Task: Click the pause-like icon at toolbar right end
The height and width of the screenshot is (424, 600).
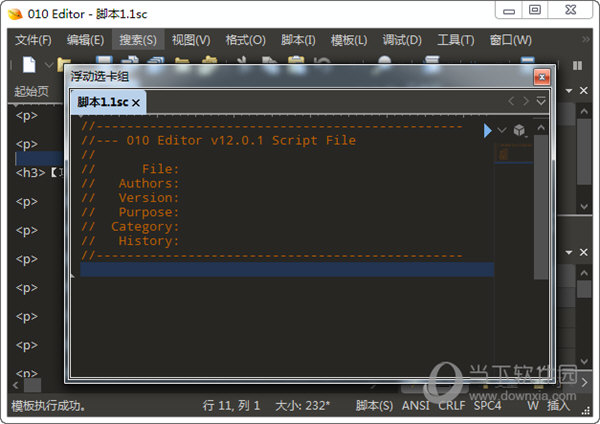Action: click(577, 65)
